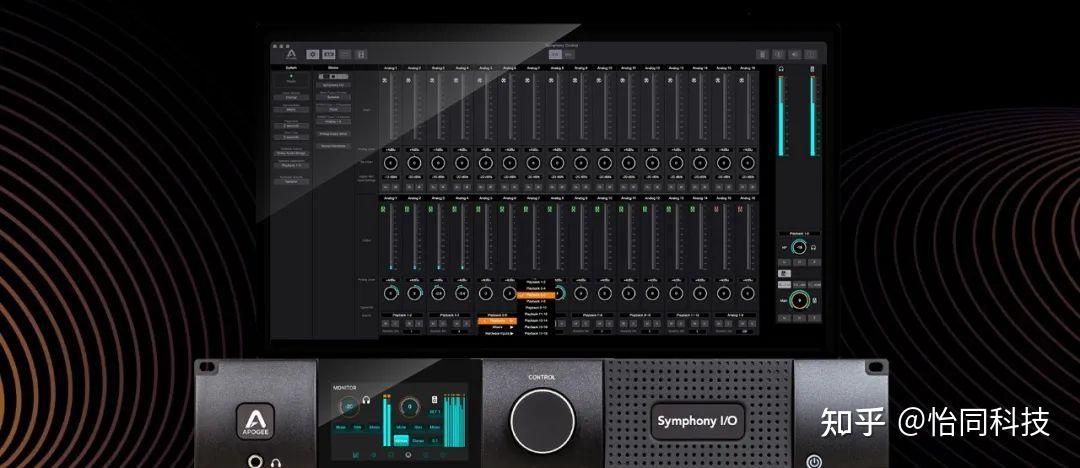Expand the Mixers submenu arrow
The height and width of the screenshot is (468, 1080).
(512, 327)
